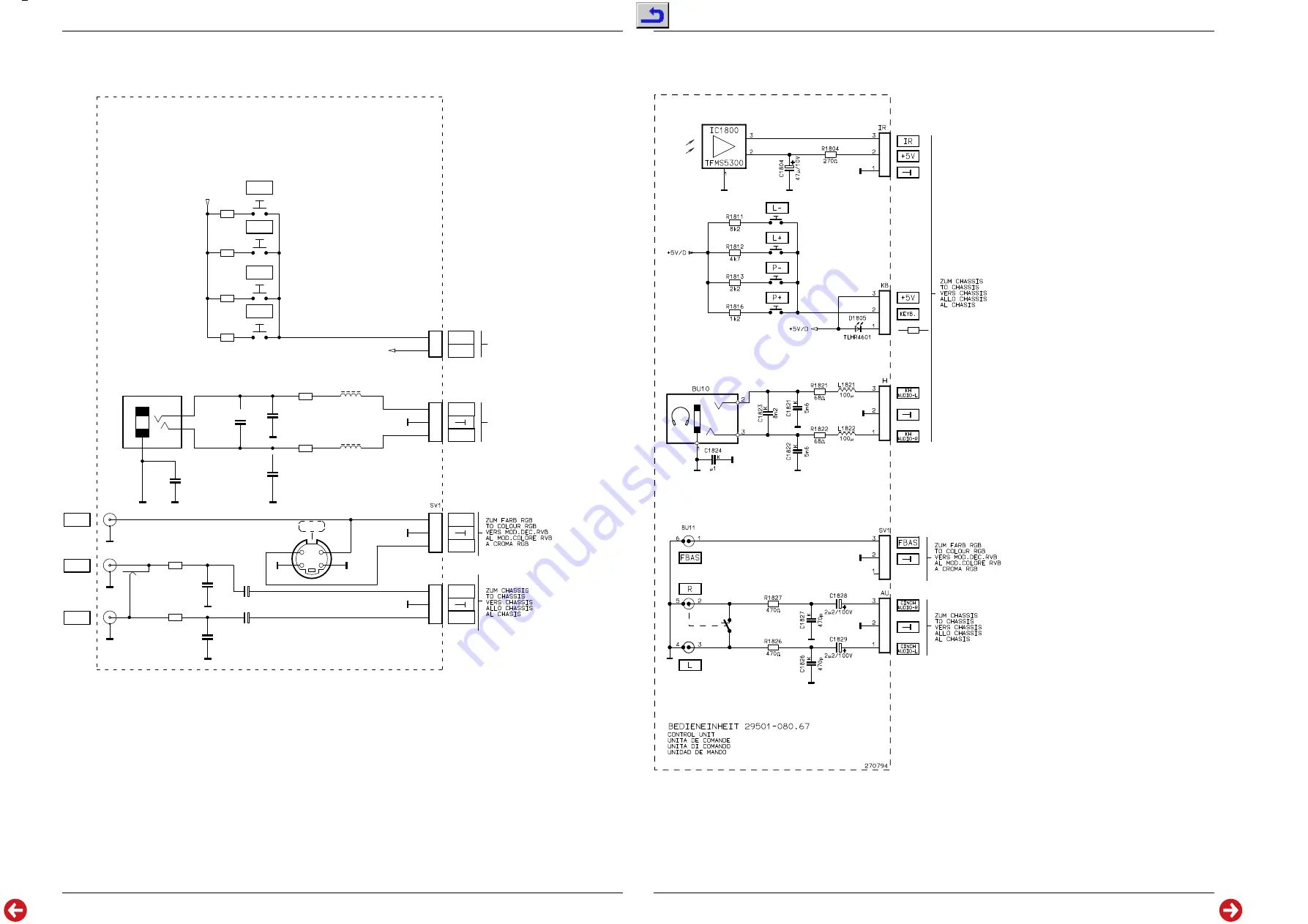Click the CONTROL UNIT caption text
This screenshot has width=1308, height=924.
(691, 735)
